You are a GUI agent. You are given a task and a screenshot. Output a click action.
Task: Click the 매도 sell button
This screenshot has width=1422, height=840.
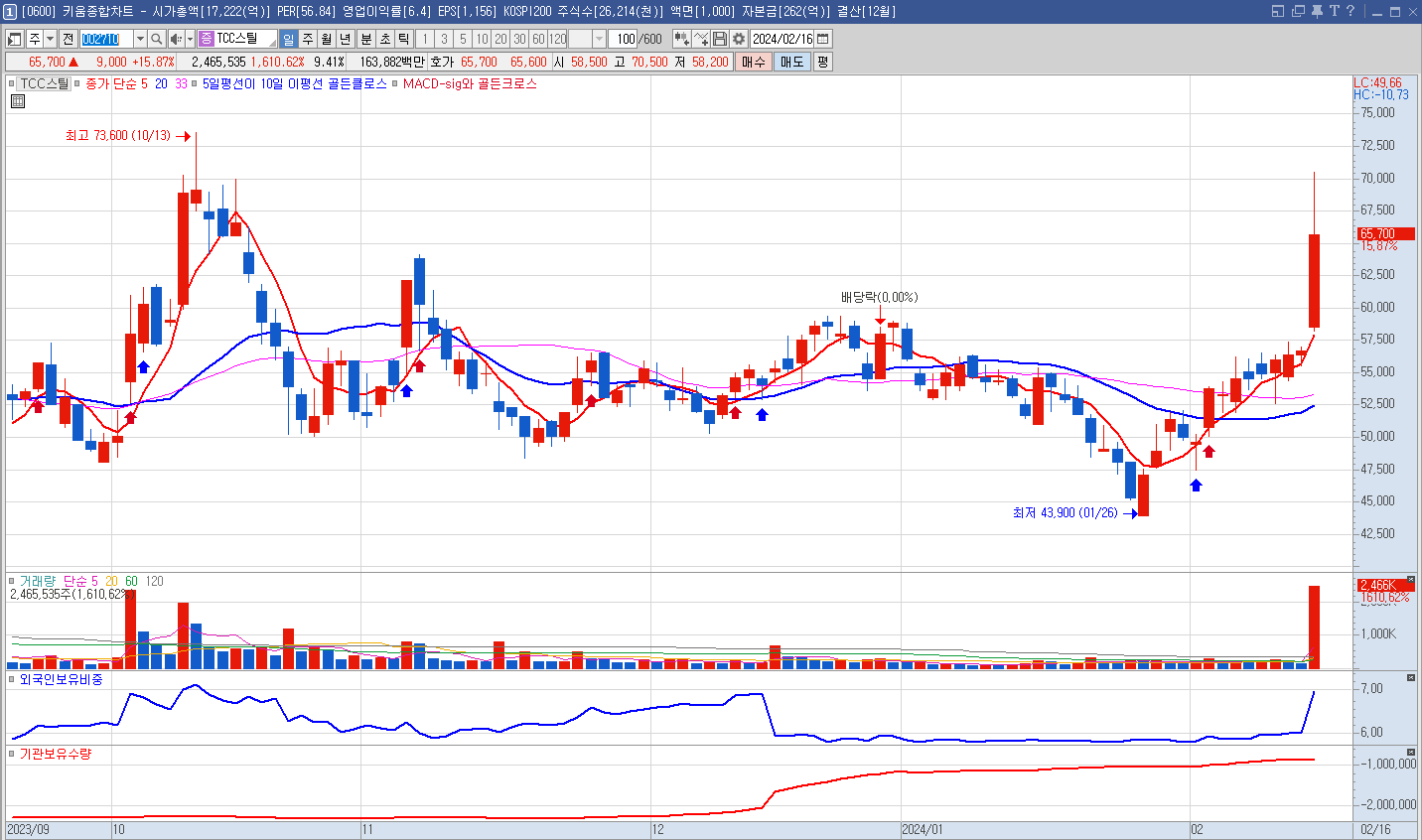(792, 62)
